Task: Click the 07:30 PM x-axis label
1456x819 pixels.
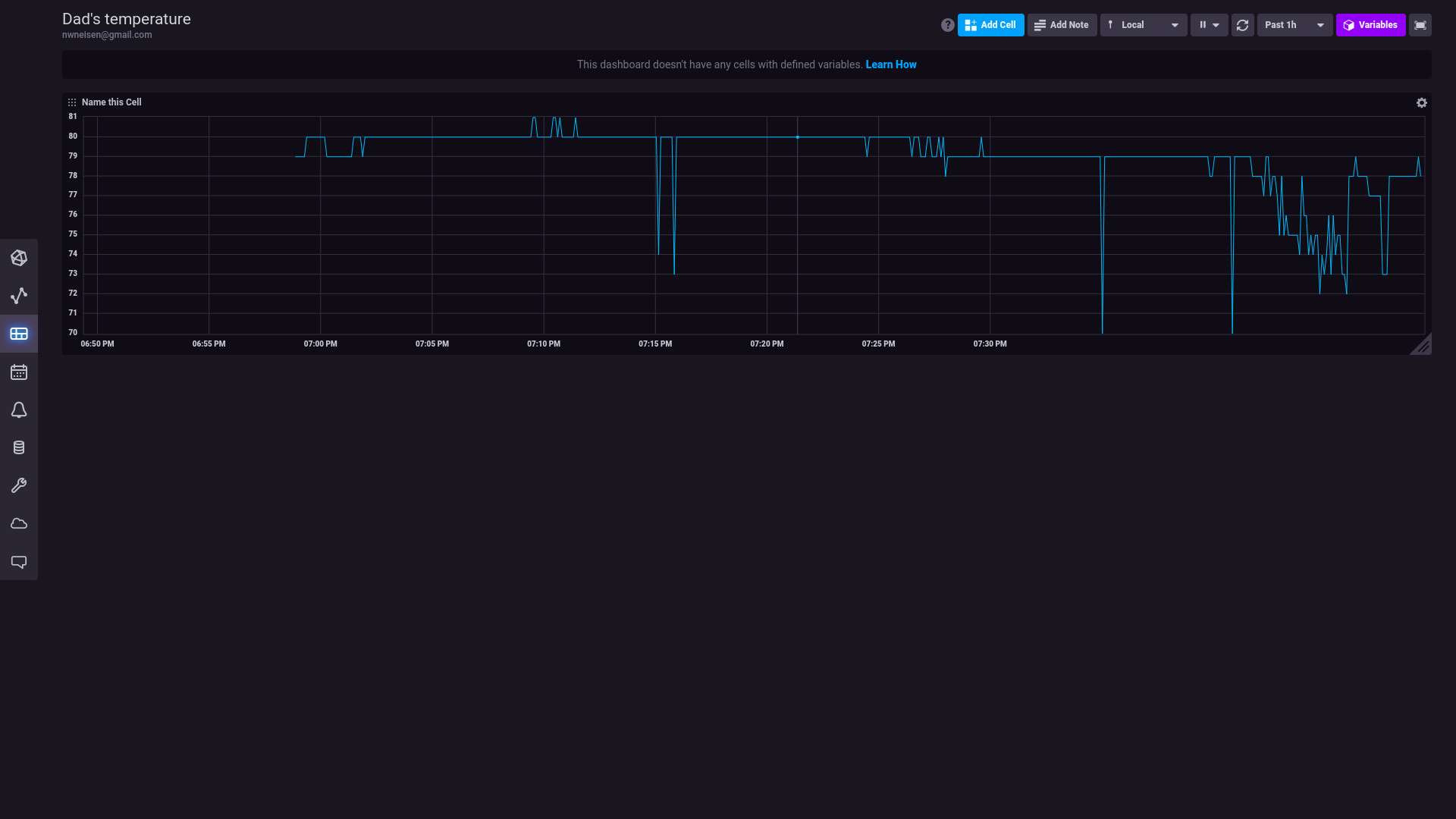Action: pyautogui.click(x=990, y=344)
